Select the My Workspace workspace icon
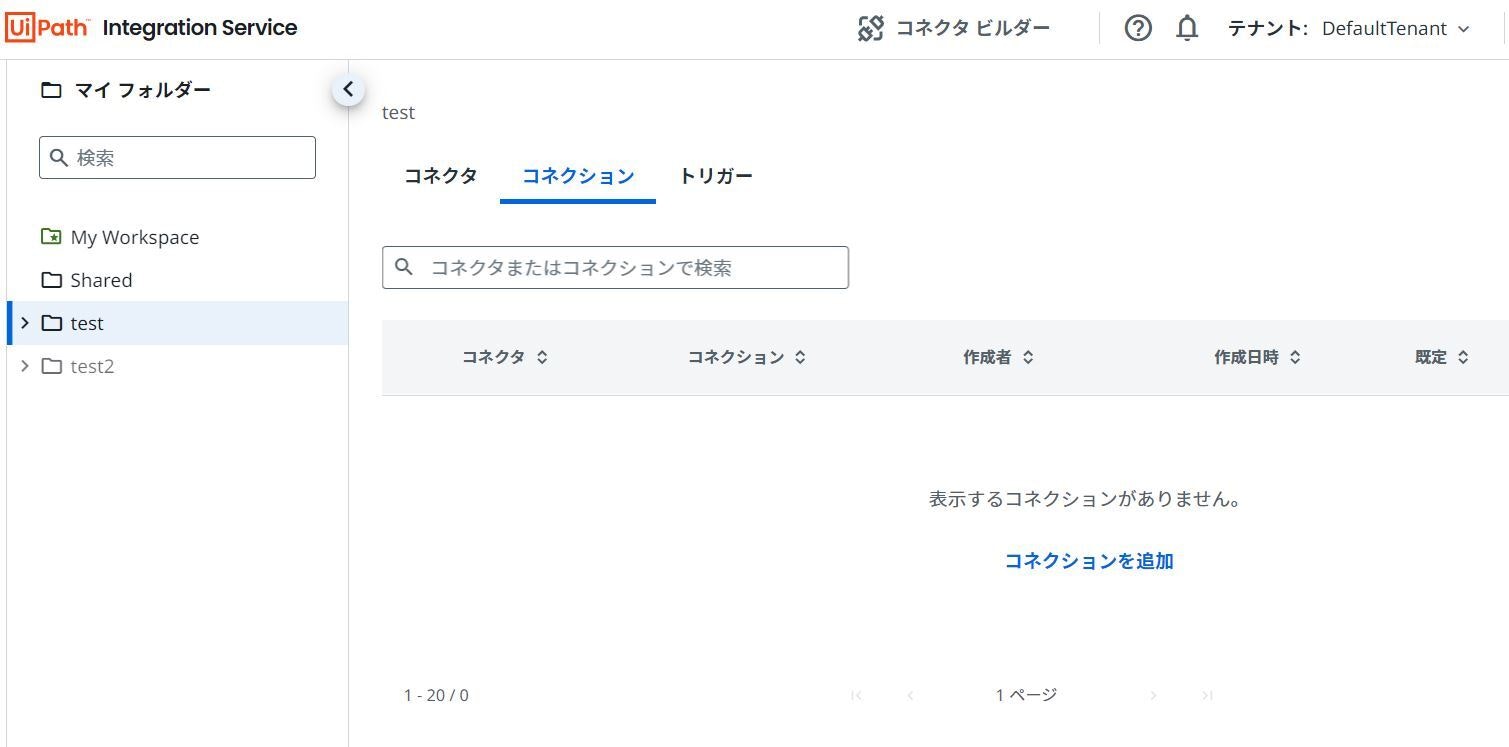The height and width of the screenshot is (747, 1509). click(51, 237)
